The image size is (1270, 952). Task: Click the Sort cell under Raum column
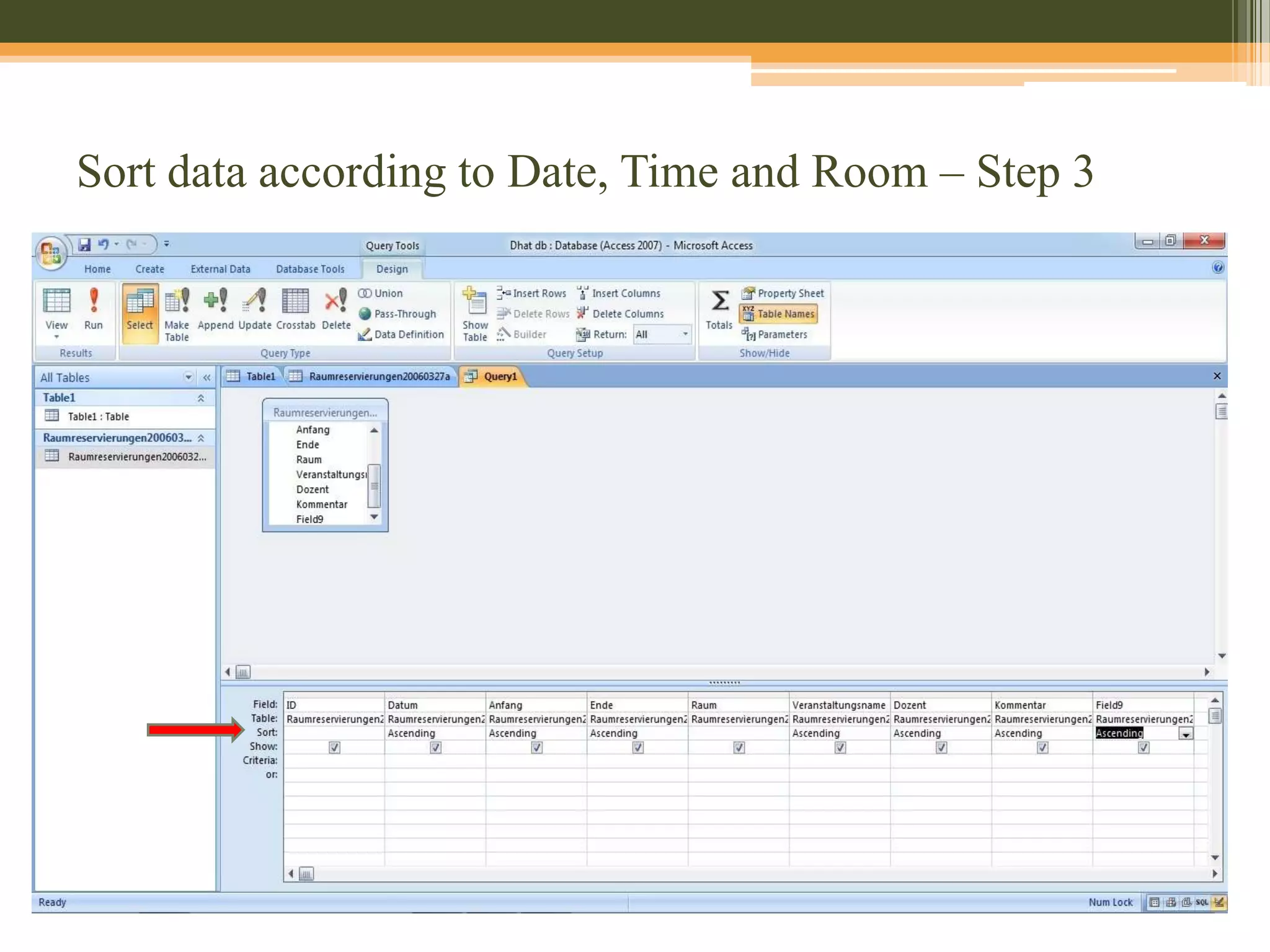738,733
